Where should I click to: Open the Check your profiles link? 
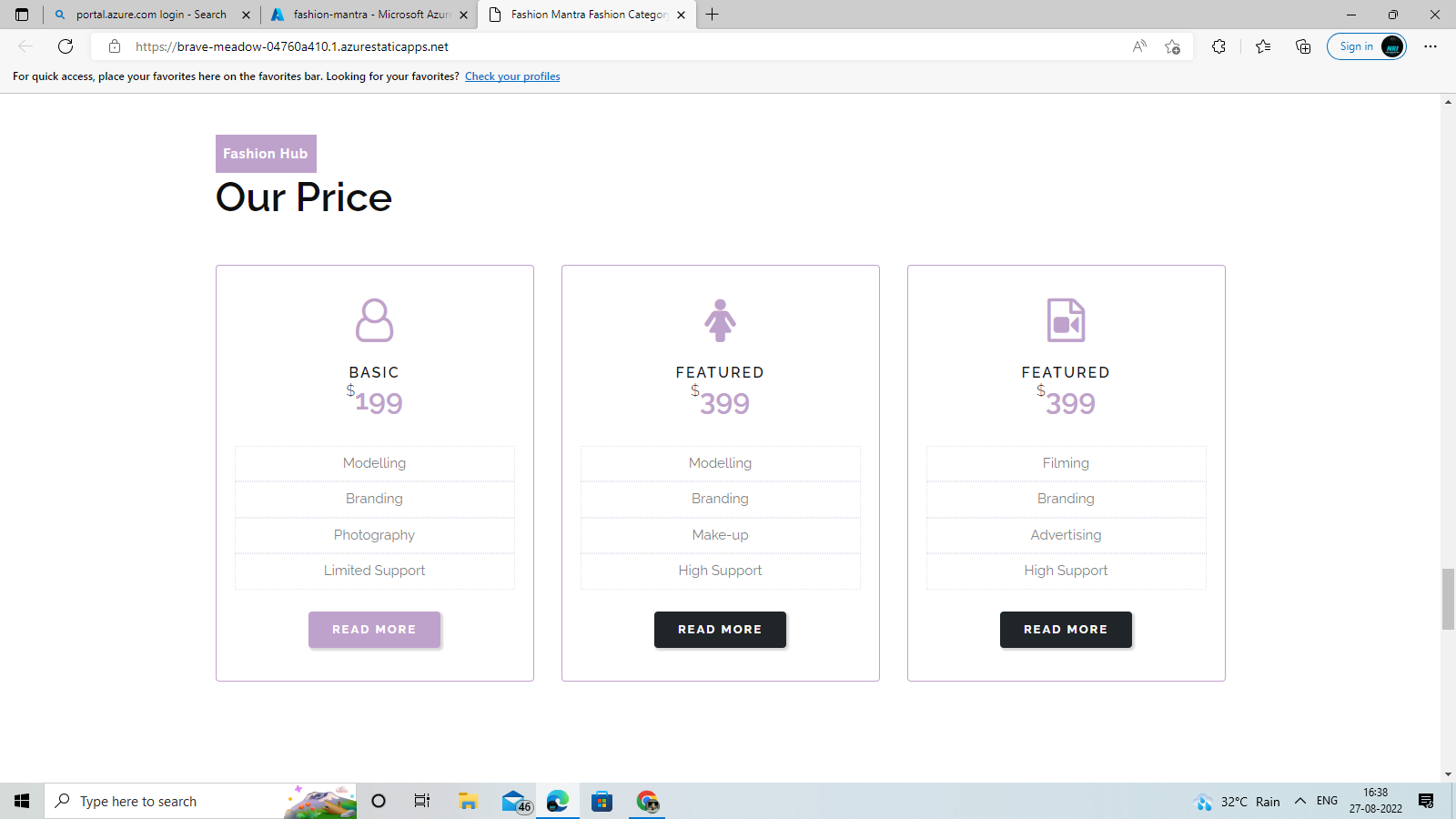tap(511, 76)
